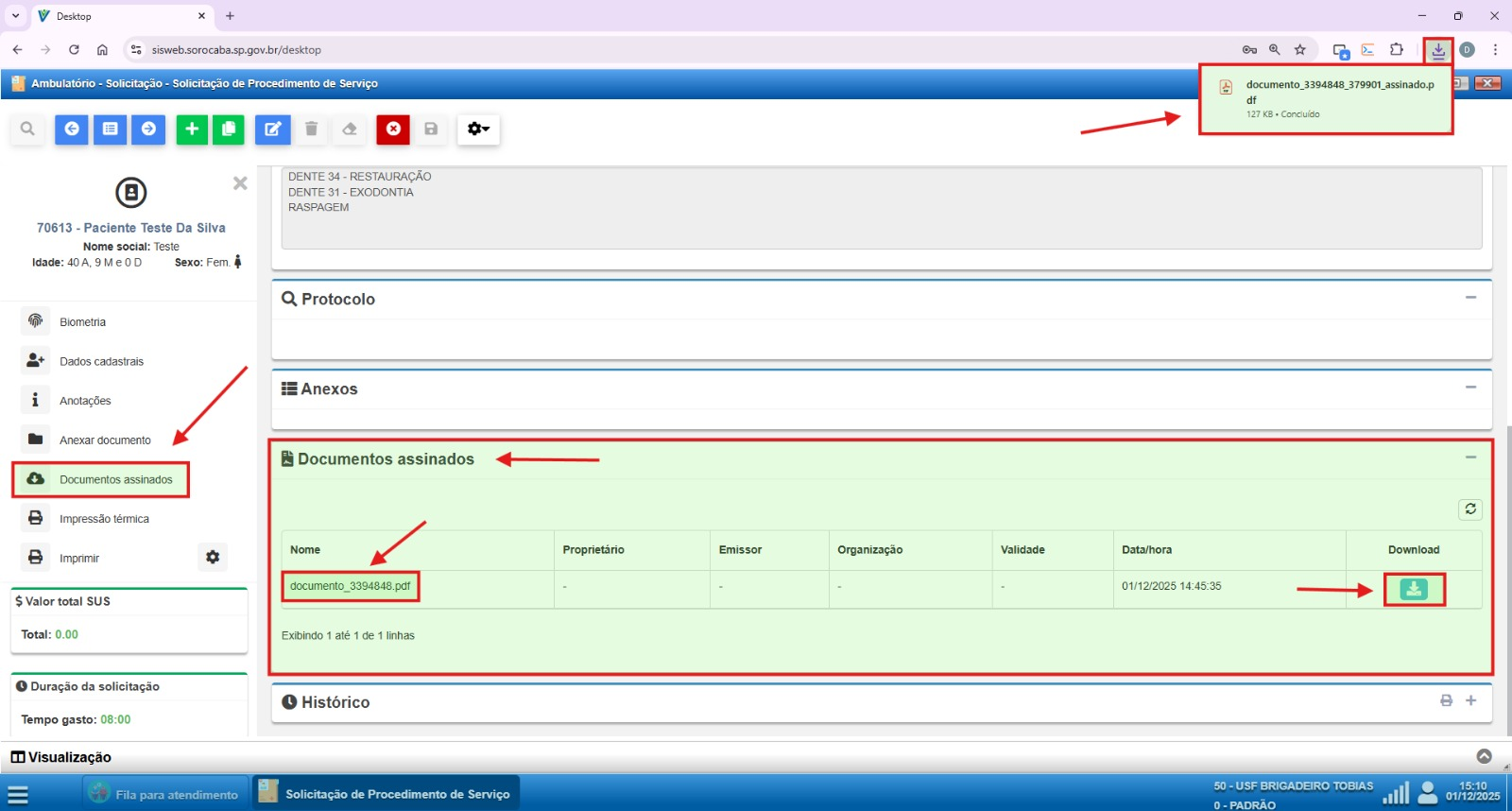Click the blue edit pencil toolbar button
The image size is (1512, 811).
click(x=272, y=129)
